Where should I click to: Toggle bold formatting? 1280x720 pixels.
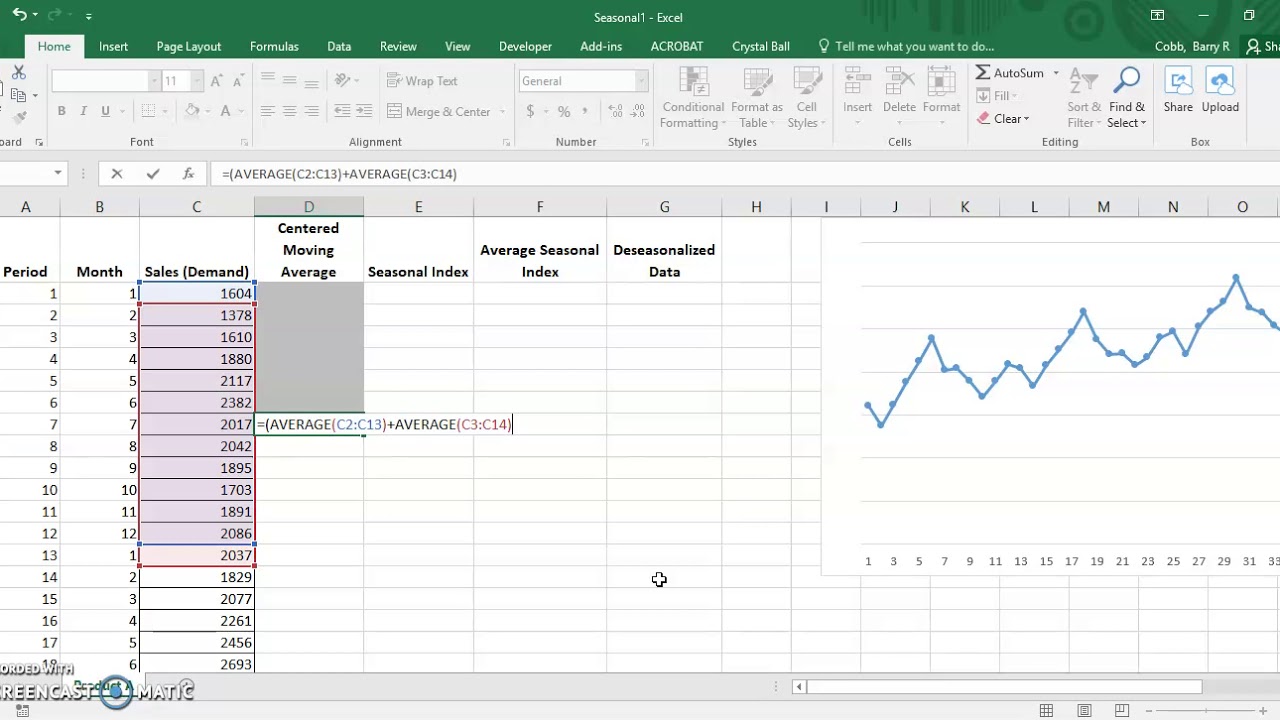pos(61,112)
